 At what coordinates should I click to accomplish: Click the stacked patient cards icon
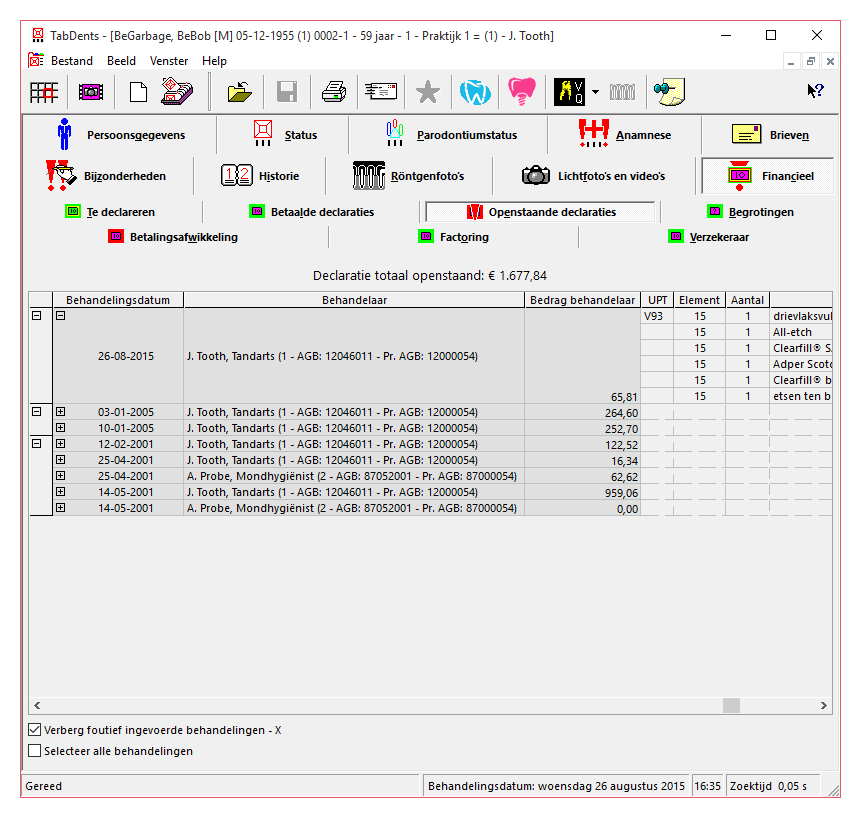[x=177, y=91]
